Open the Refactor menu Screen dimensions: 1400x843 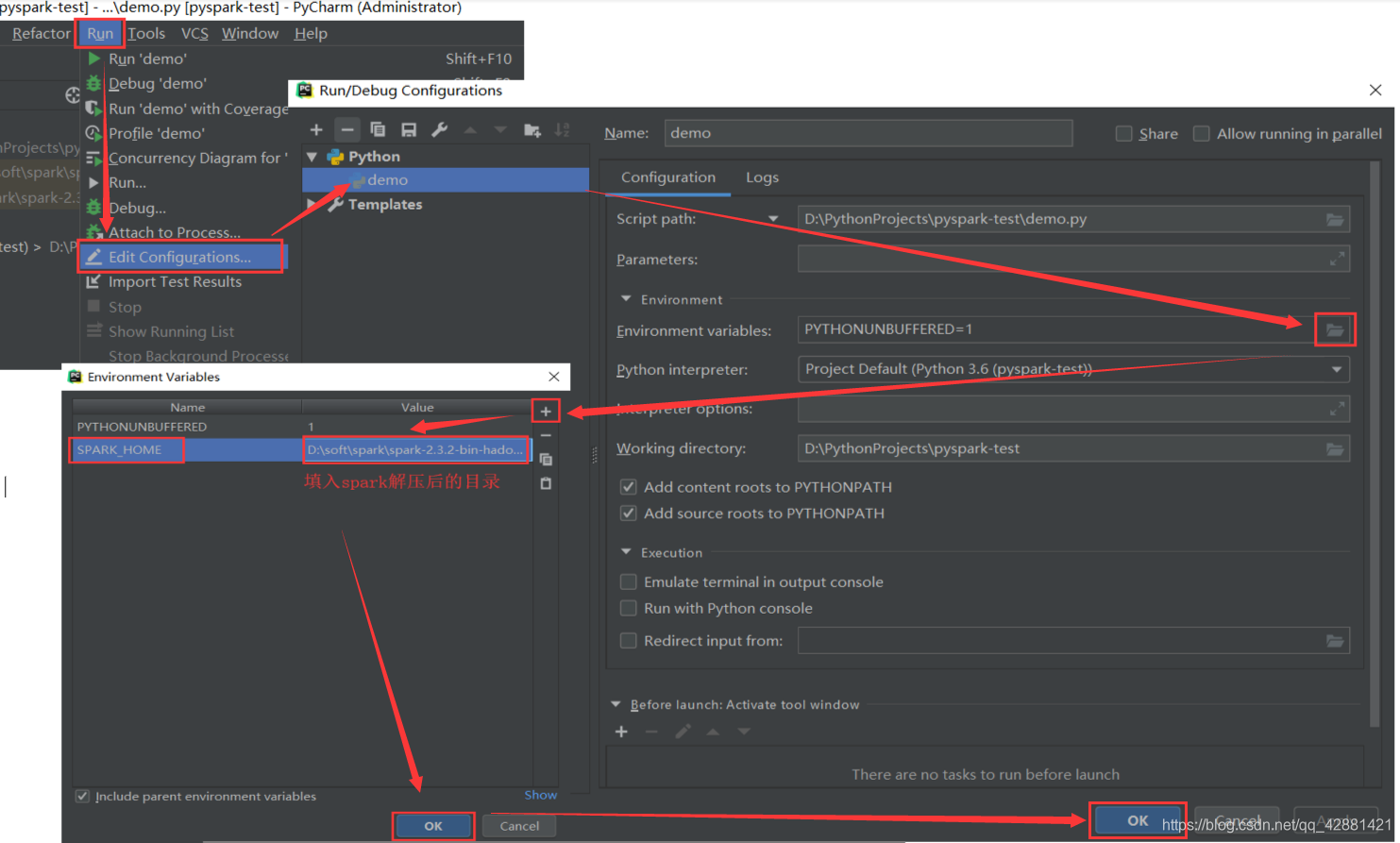[41, 34]
